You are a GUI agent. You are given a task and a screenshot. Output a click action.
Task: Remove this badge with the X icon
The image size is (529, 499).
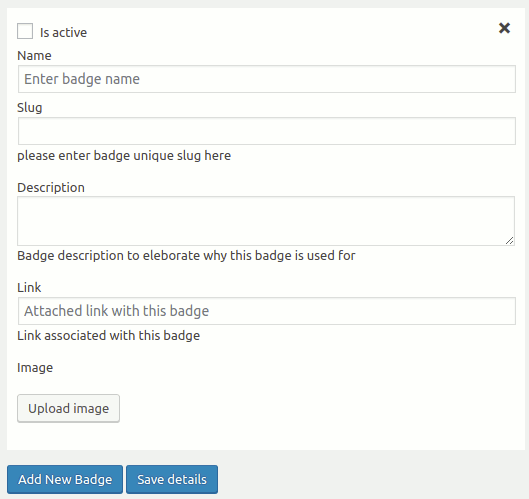coord(504,28)
